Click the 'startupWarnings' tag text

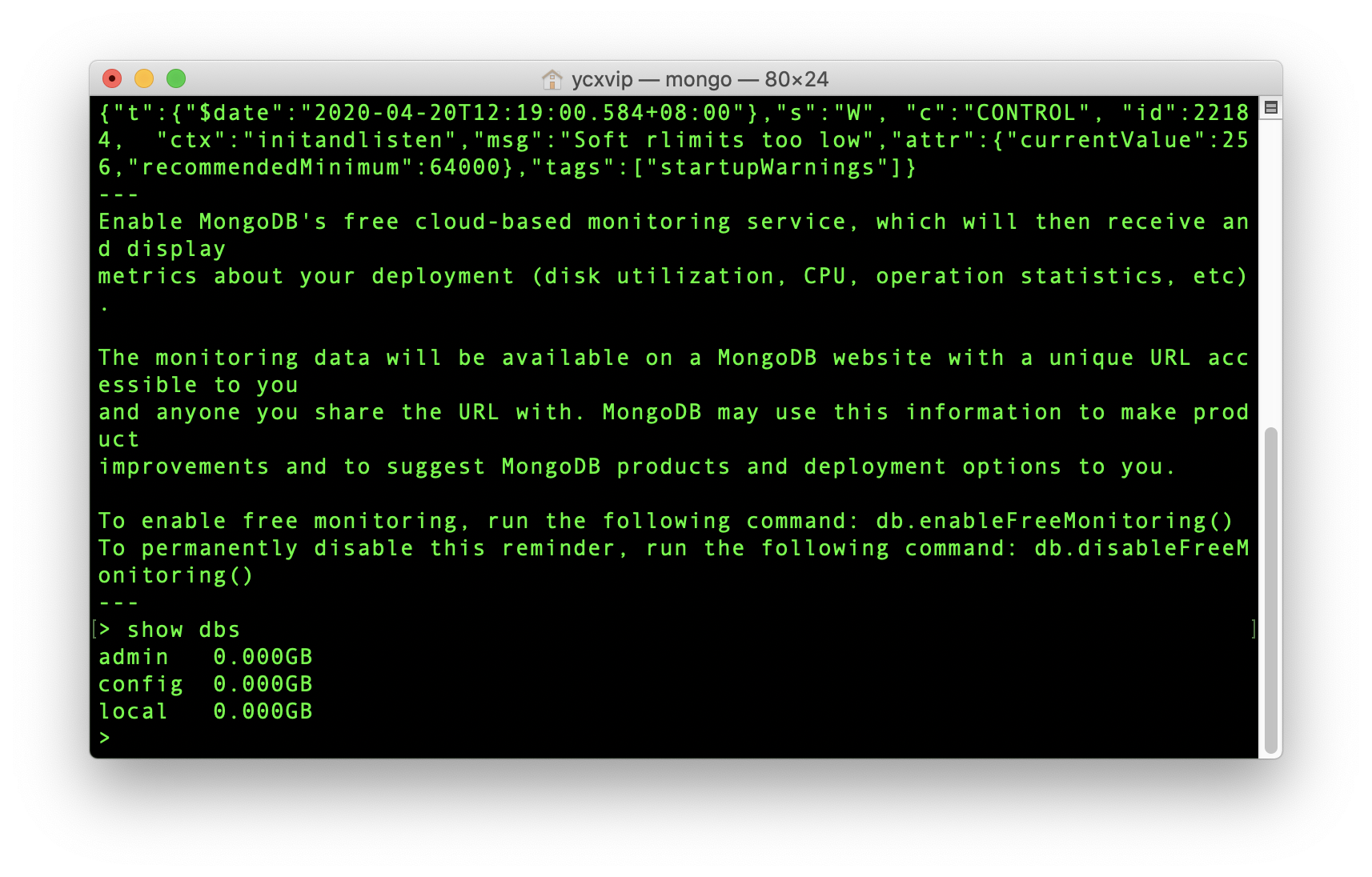(x=767, y=167)
